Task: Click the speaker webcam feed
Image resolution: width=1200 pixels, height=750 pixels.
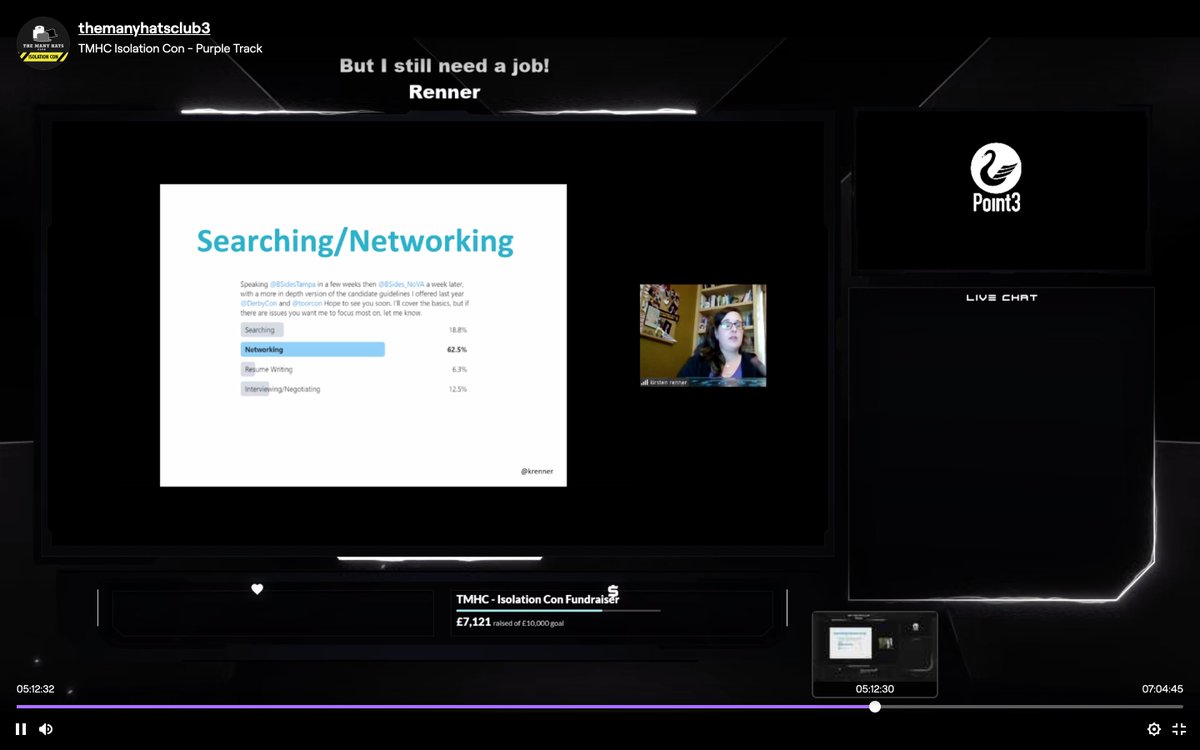Action: click(x=703, y=335)
